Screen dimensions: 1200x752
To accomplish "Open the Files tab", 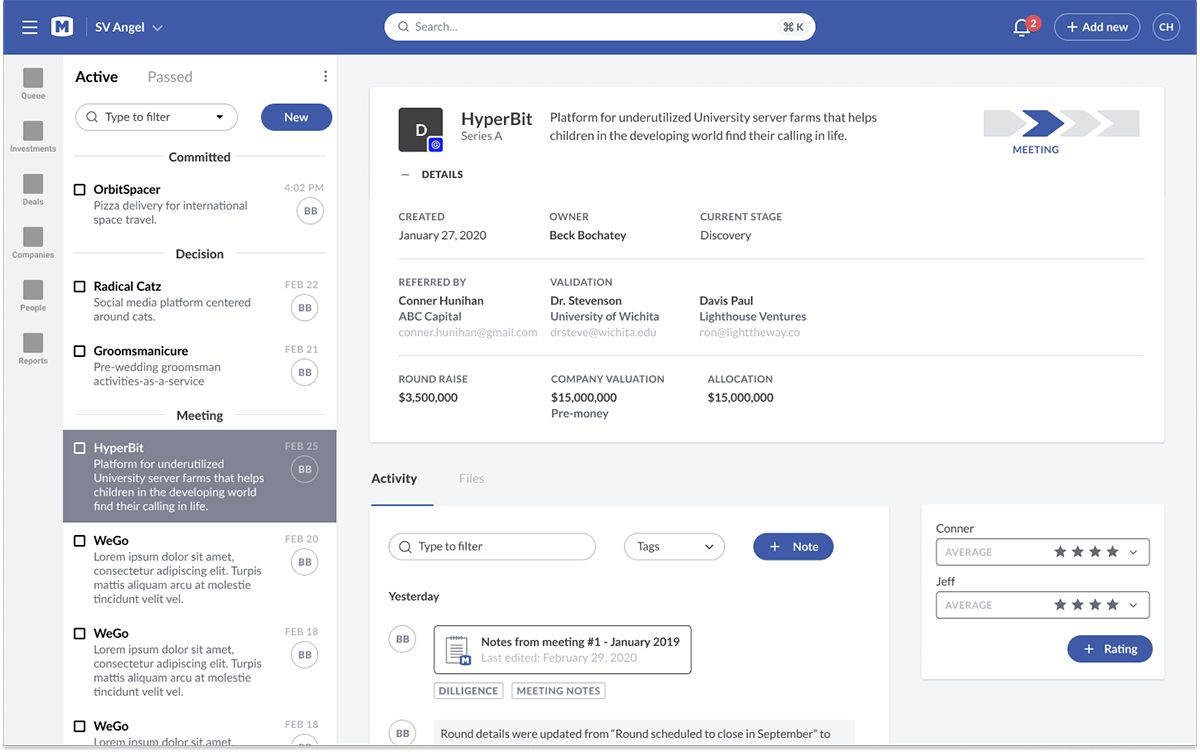I will coord(472,479).
